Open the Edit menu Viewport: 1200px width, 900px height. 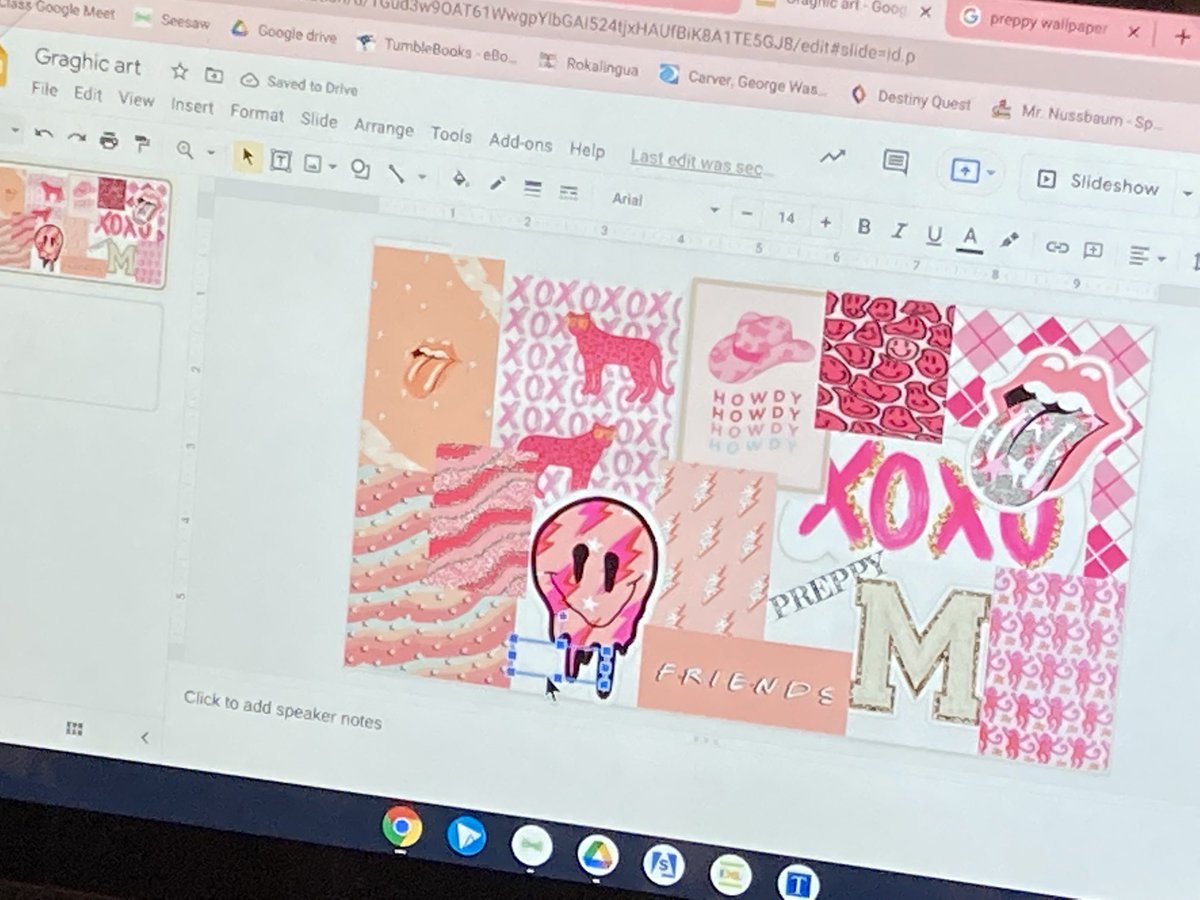coord(88,94)
